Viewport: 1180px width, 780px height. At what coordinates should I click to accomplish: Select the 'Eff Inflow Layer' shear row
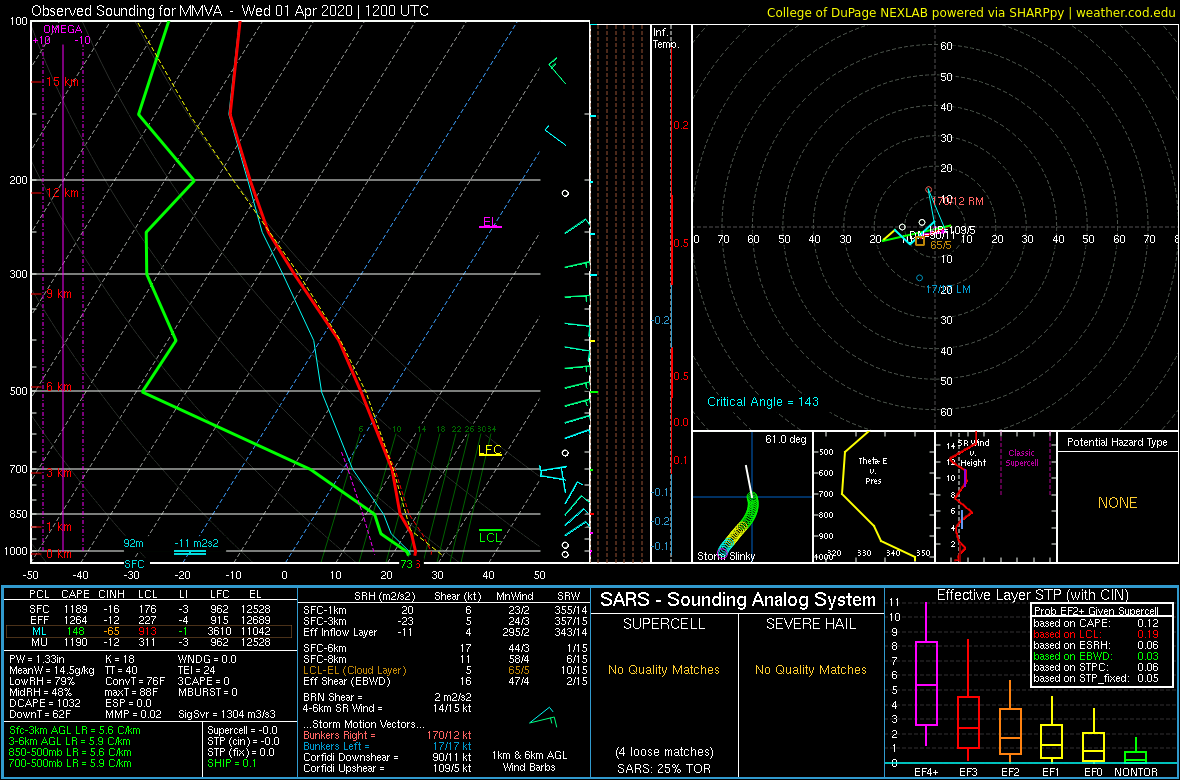[444, 632]
